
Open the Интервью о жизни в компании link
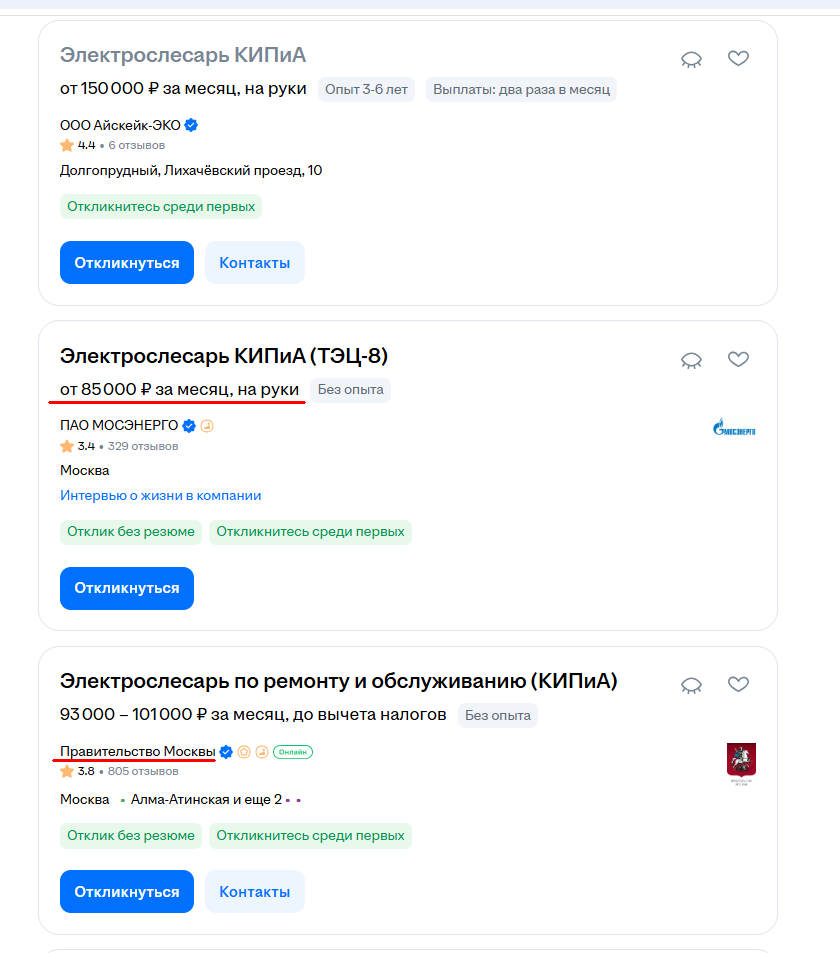(x=160, y=495)
